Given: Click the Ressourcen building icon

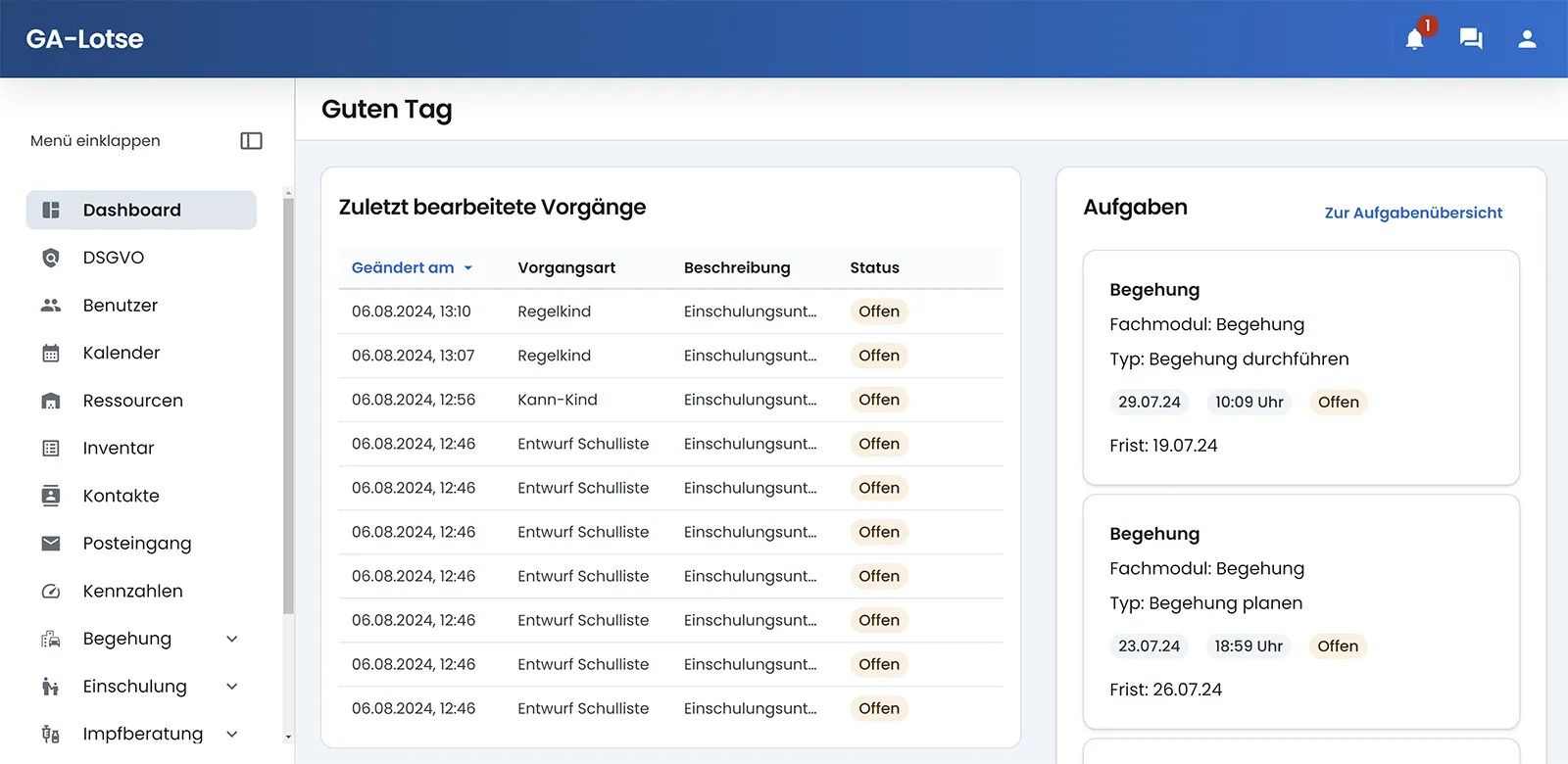Looking at the screenshot, I should click(51, 401).
